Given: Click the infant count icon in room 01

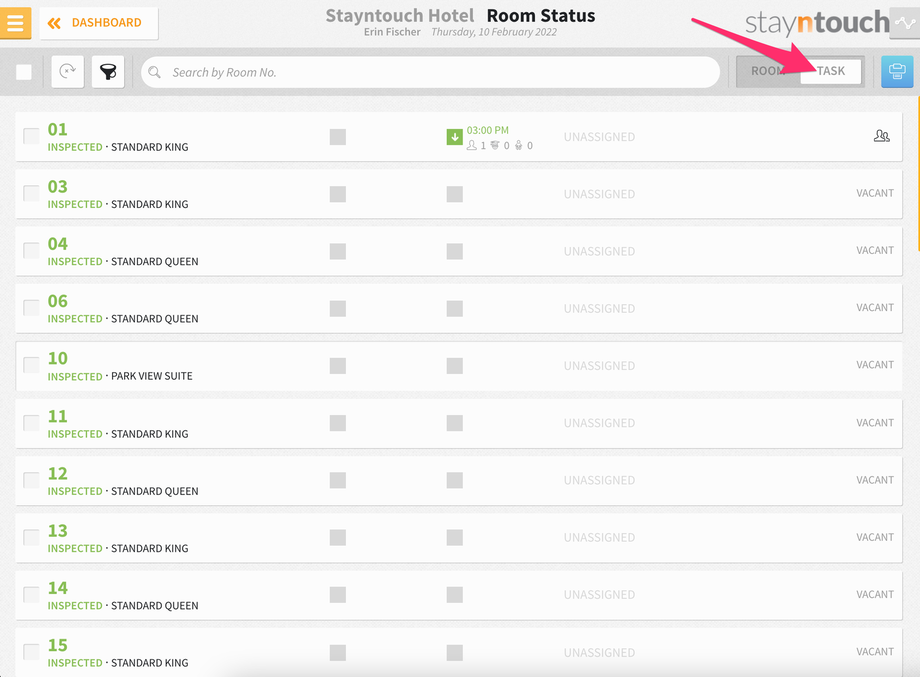Looking at the screenshot, I should [519, 145].
